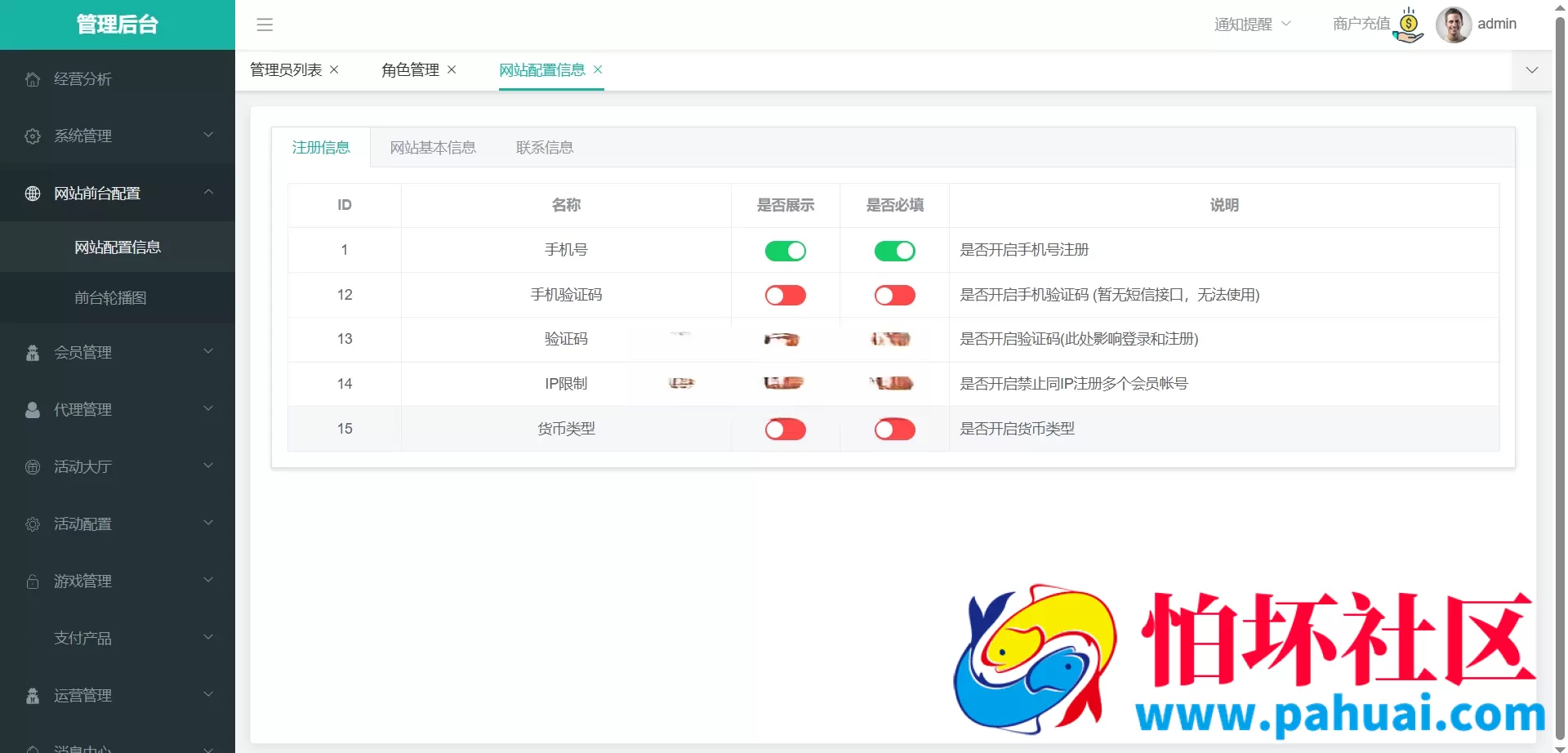Expand the 系统管理 menu chevron
1568x753 pixels.
click(208, 135)
